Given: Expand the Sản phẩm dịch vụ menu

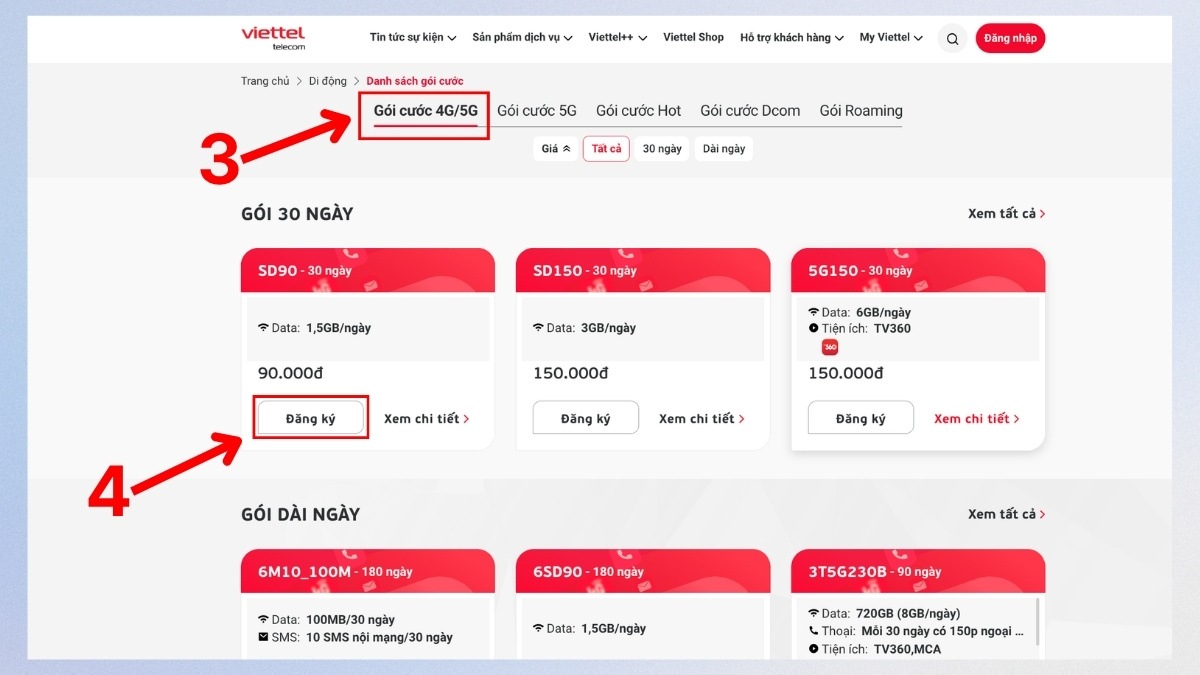Looking at the screenshot, I should pyautogui.click(x=522, y=38).
